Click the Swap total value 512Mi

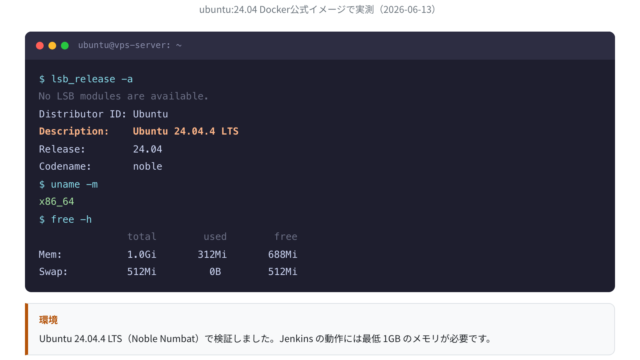pyautogui.click(x=142, y=272)
